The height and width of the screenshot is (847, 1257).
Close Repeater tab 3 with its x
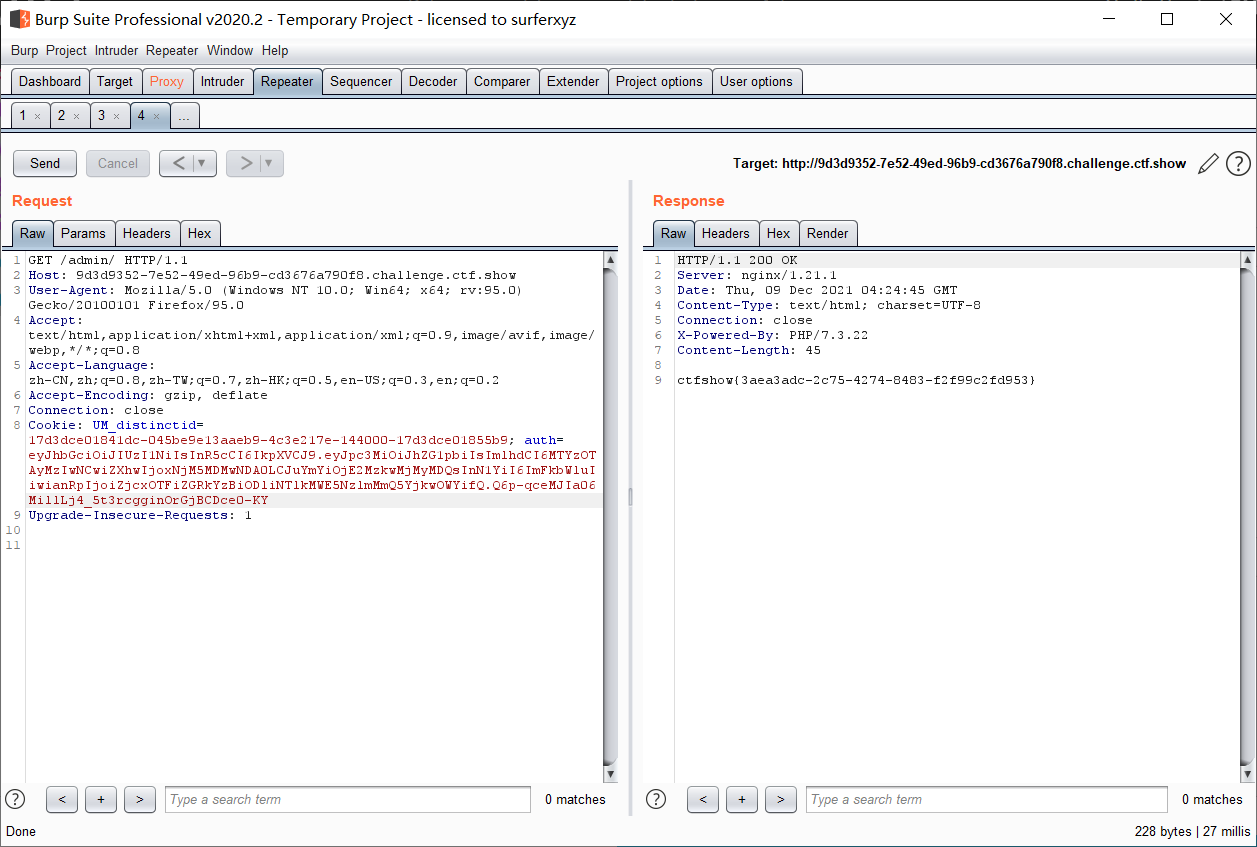(115, 117)
